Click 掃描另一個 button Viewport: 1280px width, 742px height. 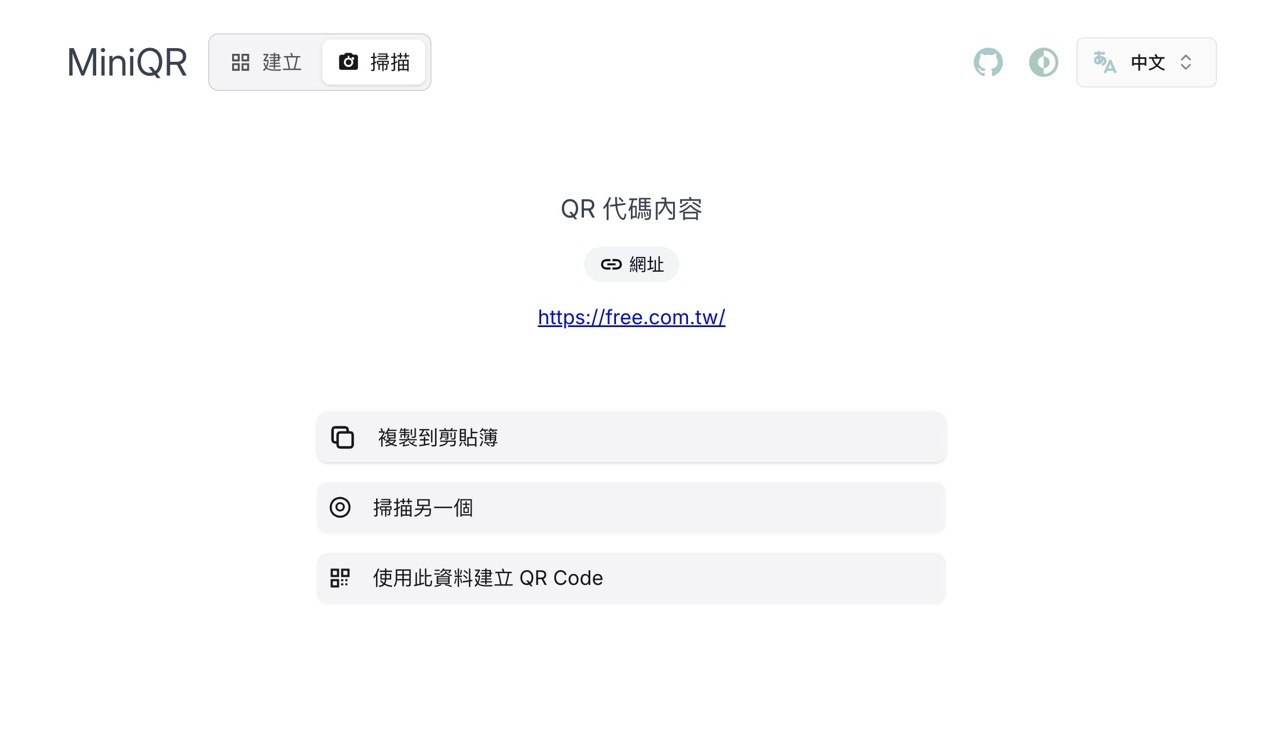coord(631,507)
